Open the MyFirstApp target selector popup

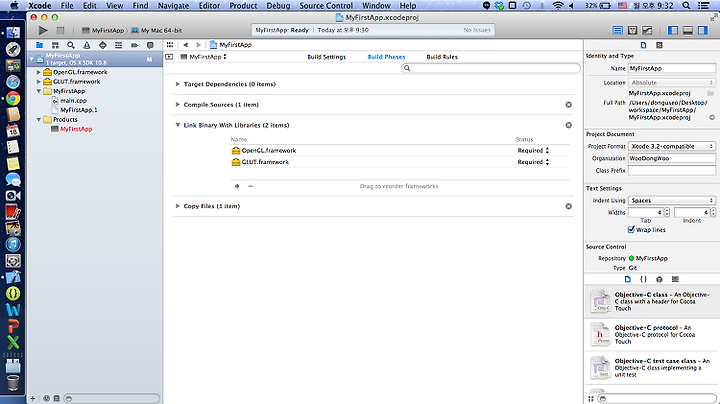(x=203, y=57)
